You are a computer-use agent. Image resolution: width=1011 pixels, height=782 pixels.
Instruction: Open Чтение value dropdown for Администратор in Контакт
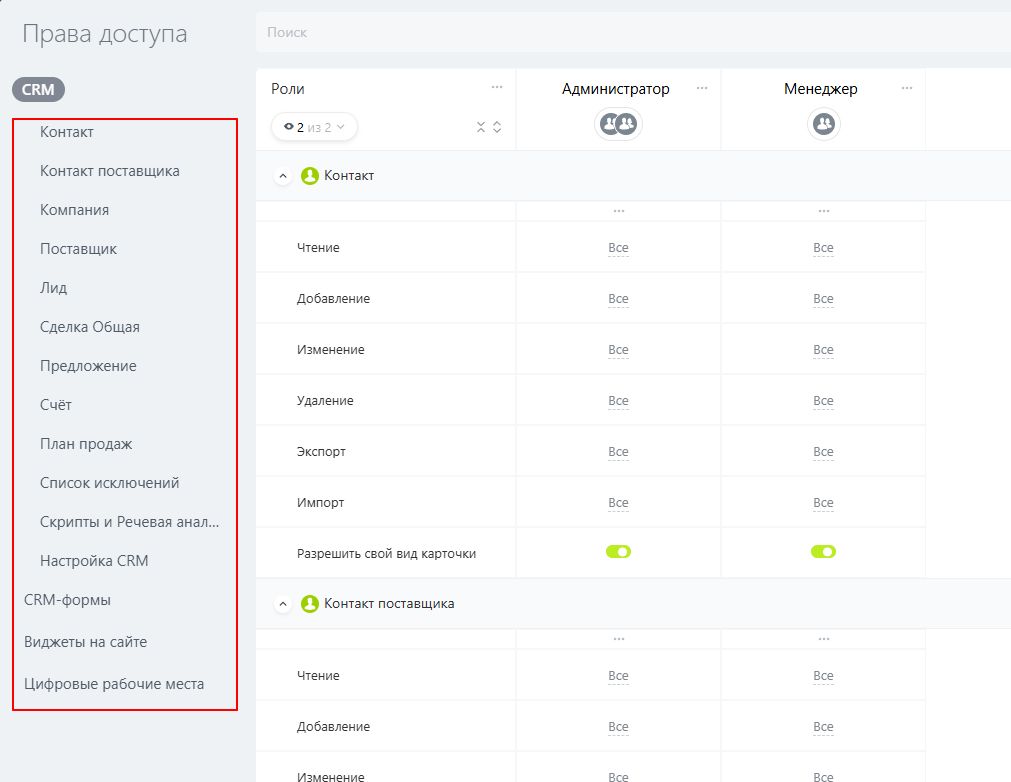pyautogui.click(x=618, y=248)
